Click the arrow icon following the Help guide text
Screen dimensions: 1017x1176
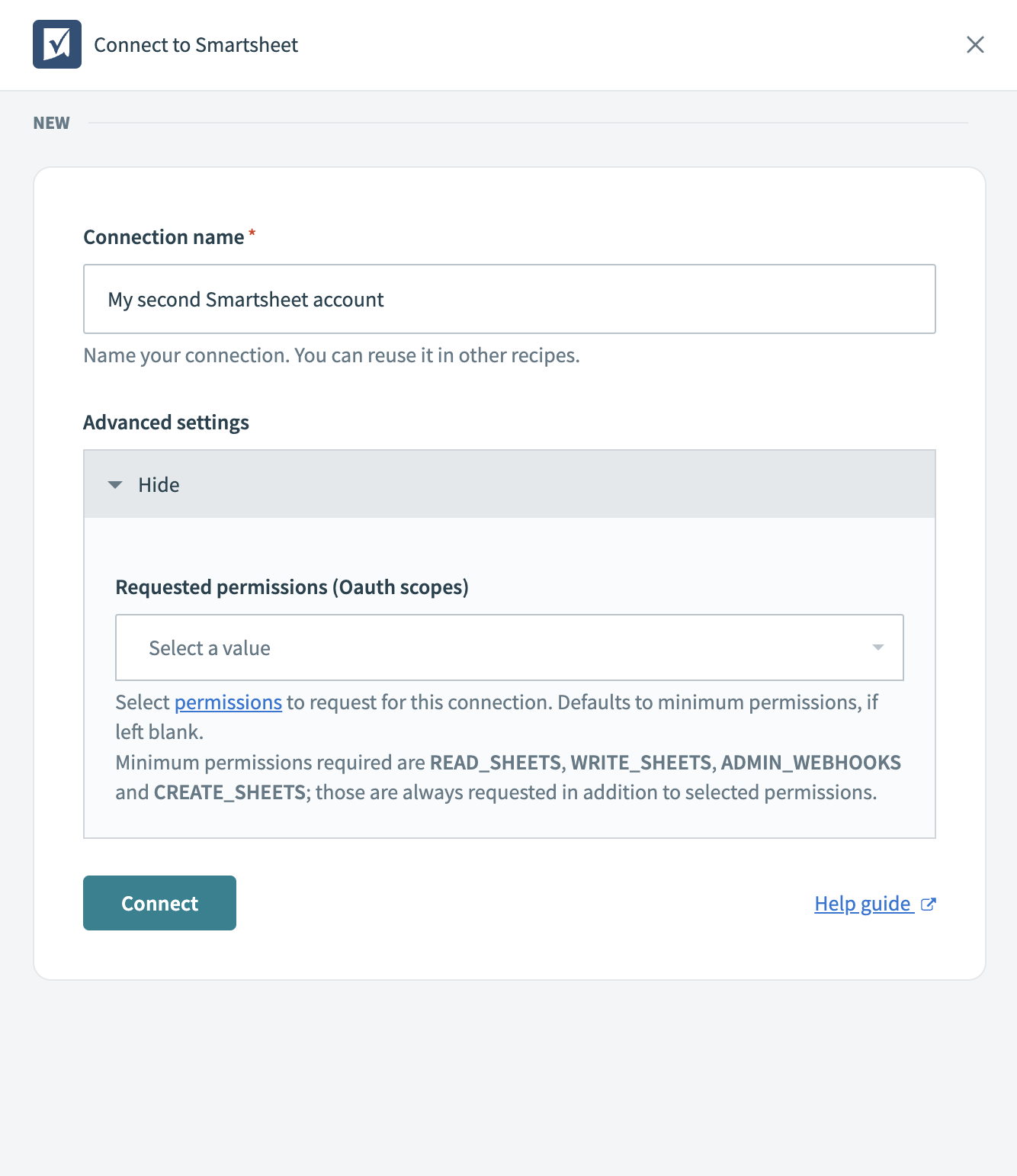coord(929,904)
